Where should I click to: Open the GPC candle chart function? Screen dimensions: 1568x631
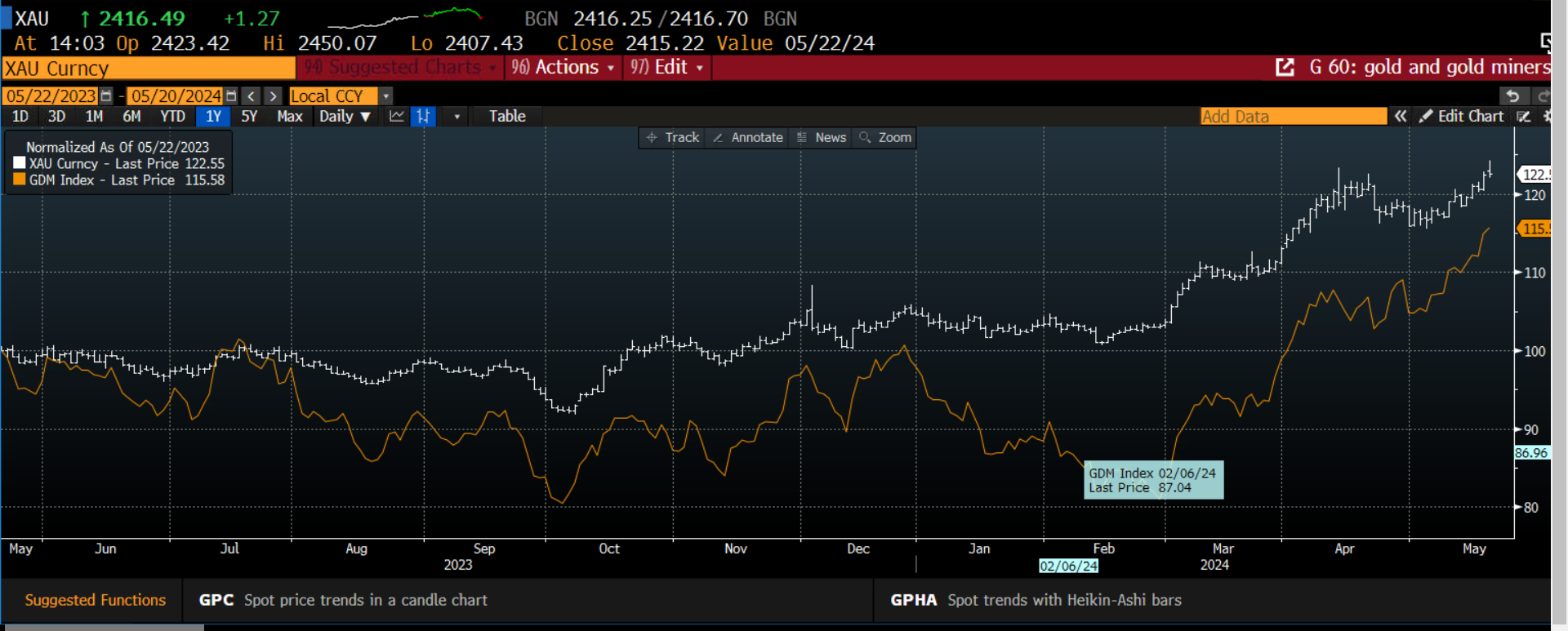pyautogui.click(x=343, y=600)
